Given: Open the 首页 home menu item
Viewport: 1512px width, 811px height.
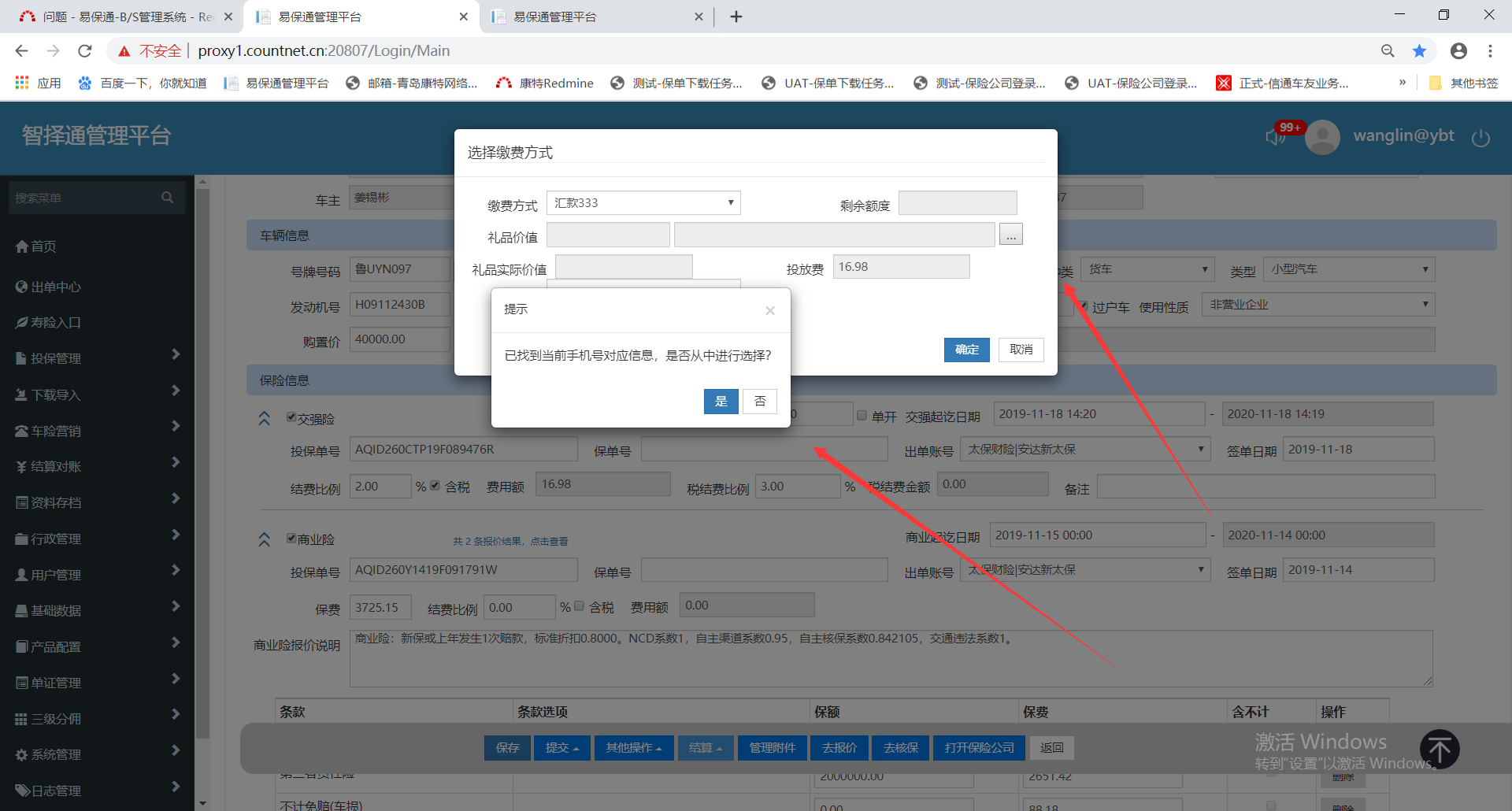Looking at the screenshot, I should (36, 246).
